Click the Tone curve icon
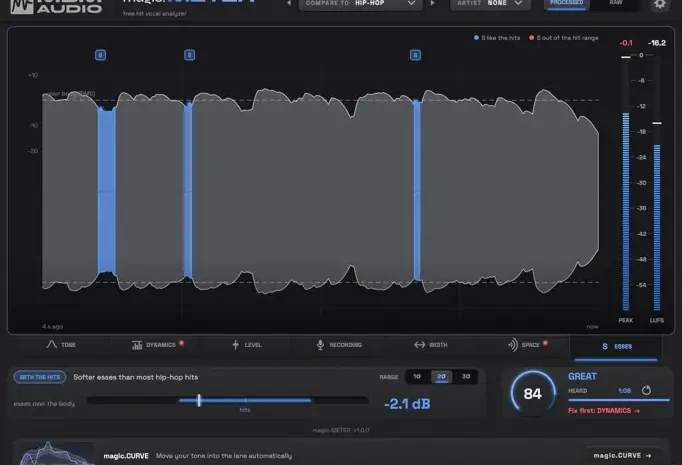The height and width of the screenshot is (465, 682). (x=51, y=345)
